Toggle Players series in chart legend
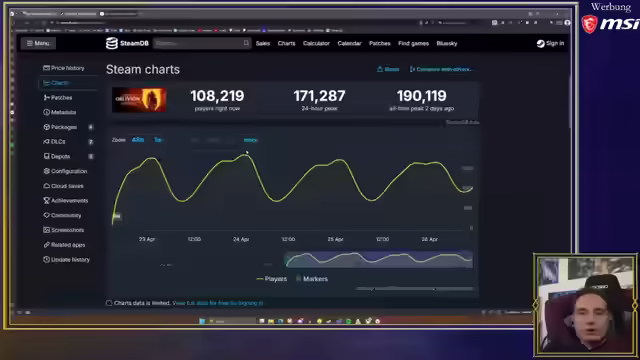The width and height of the screenshot is (640, 360). 271,279
